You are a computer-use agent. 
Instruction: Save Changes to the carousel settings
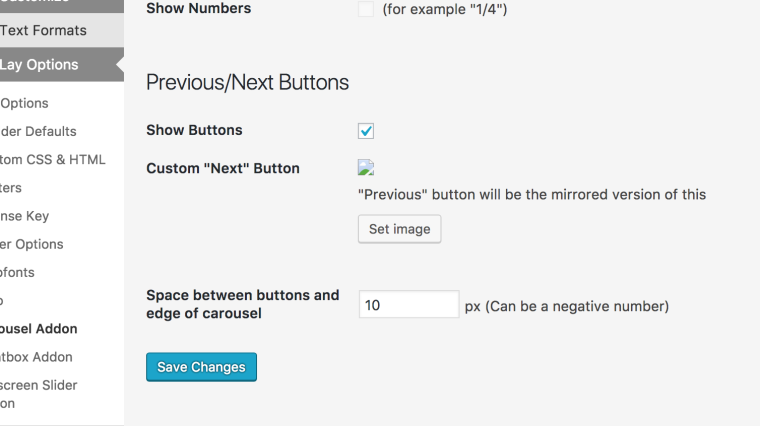(201, 367)
